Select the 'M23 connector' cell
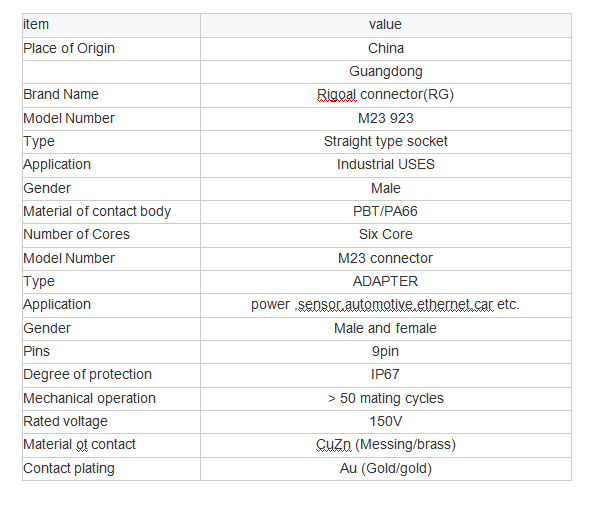 point(386,259)
